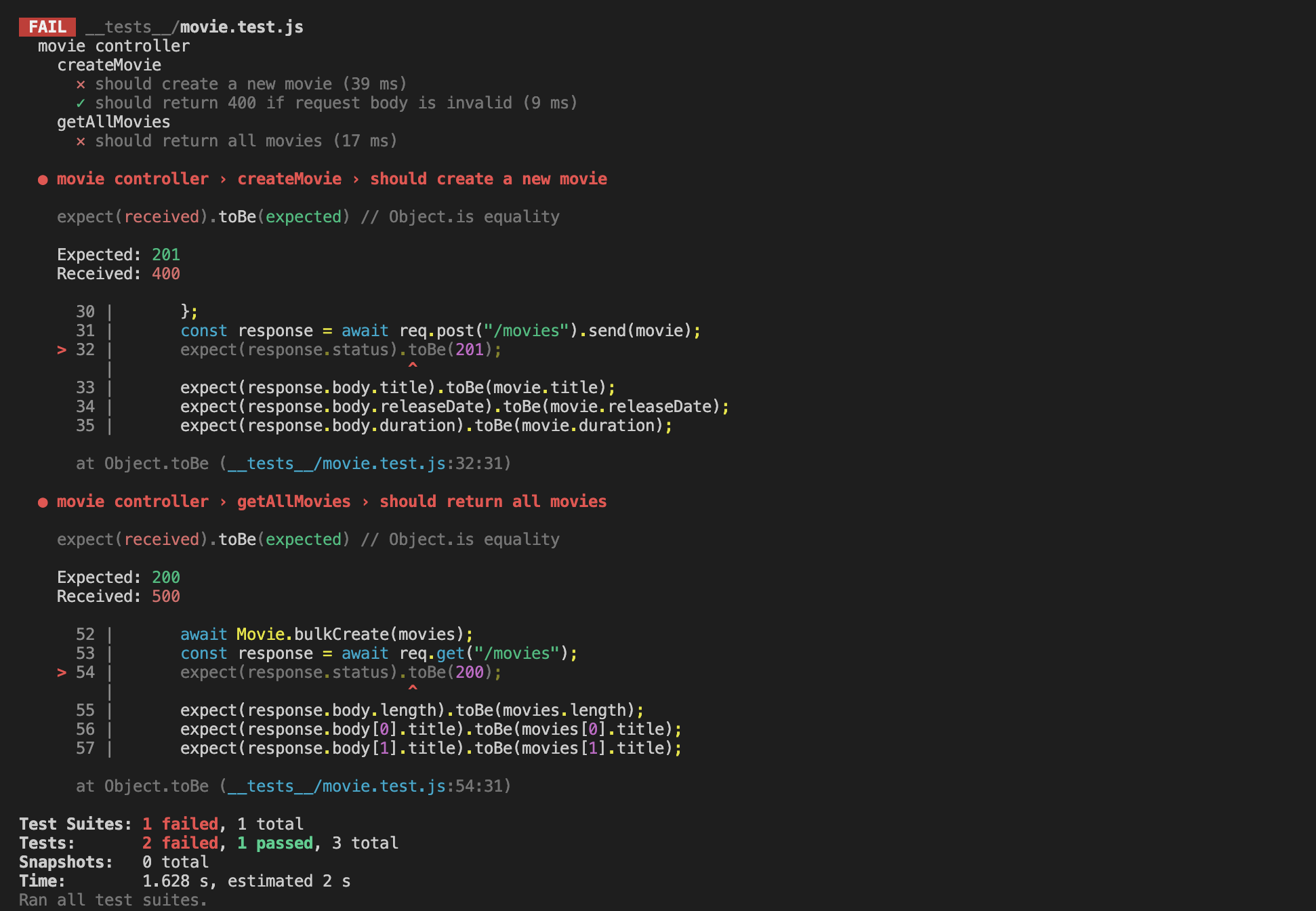The height and width of the screenshot is (911, 1316).
Task: Click the chevron before 'should return all movies'
Action: click(366, 502)
